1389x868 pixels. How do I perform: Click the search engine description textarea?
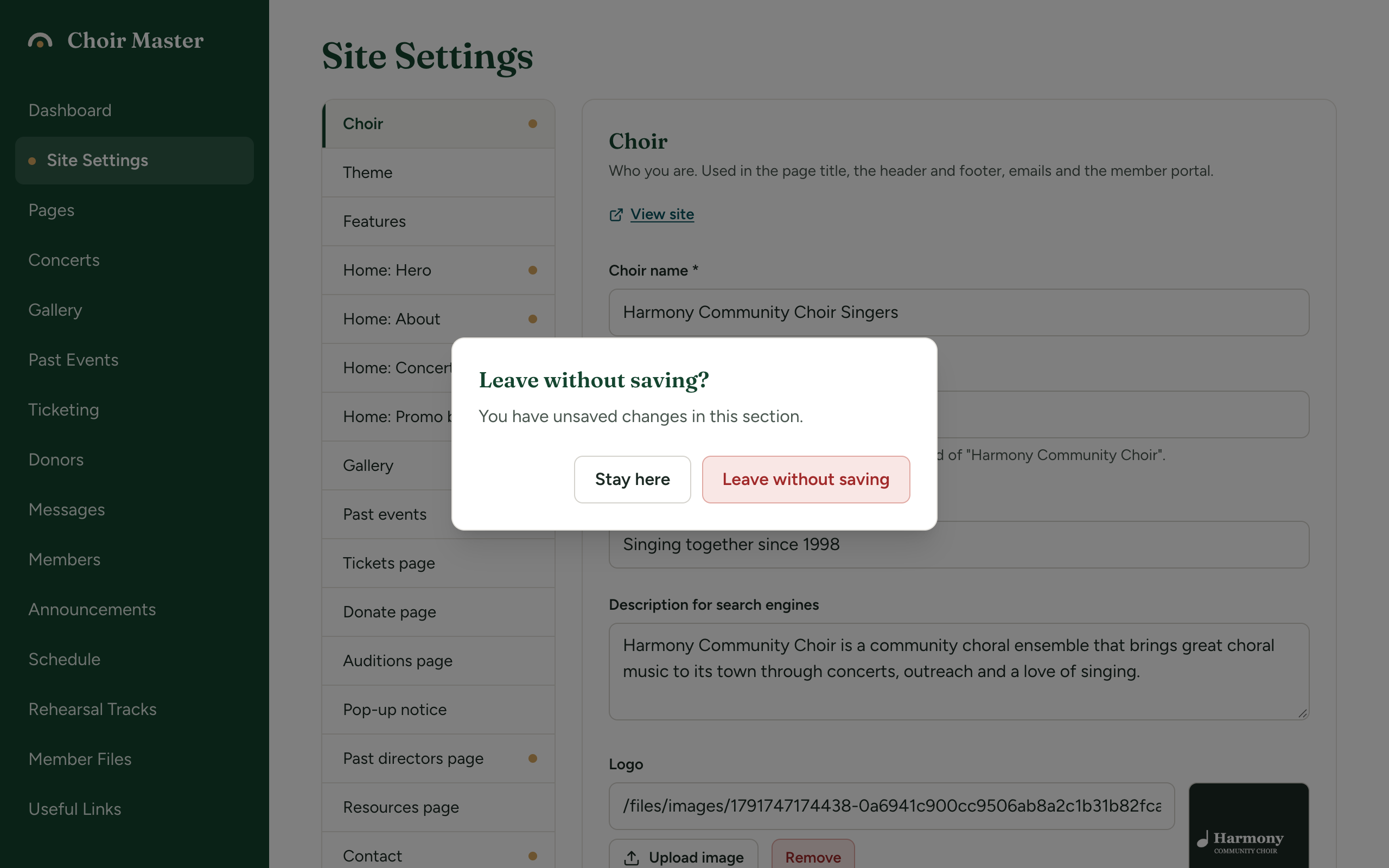pyautogui.click(x=959, y=671)
